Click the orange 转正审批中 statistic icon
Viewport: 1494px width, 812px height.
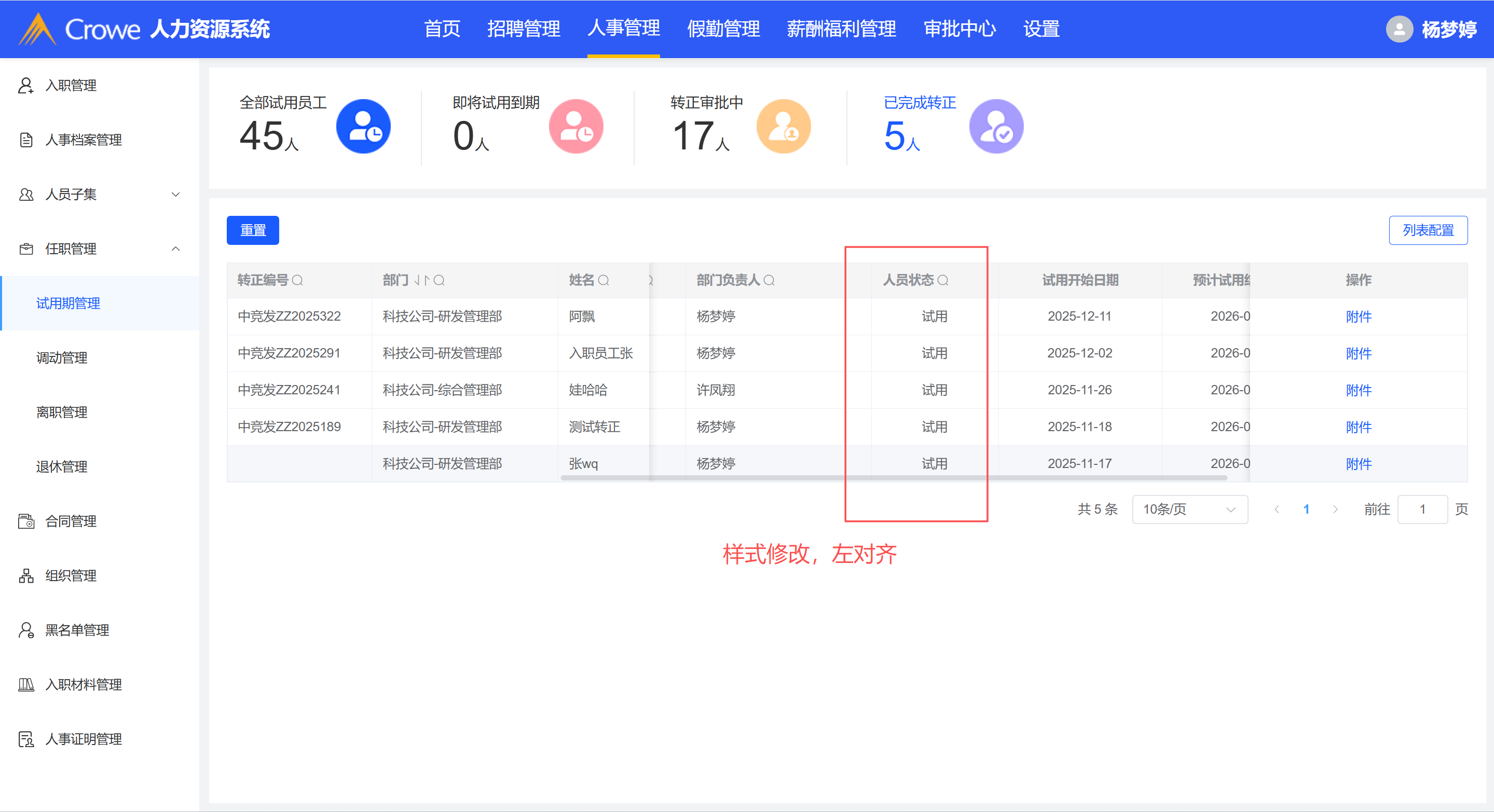[x=784, y=127]
